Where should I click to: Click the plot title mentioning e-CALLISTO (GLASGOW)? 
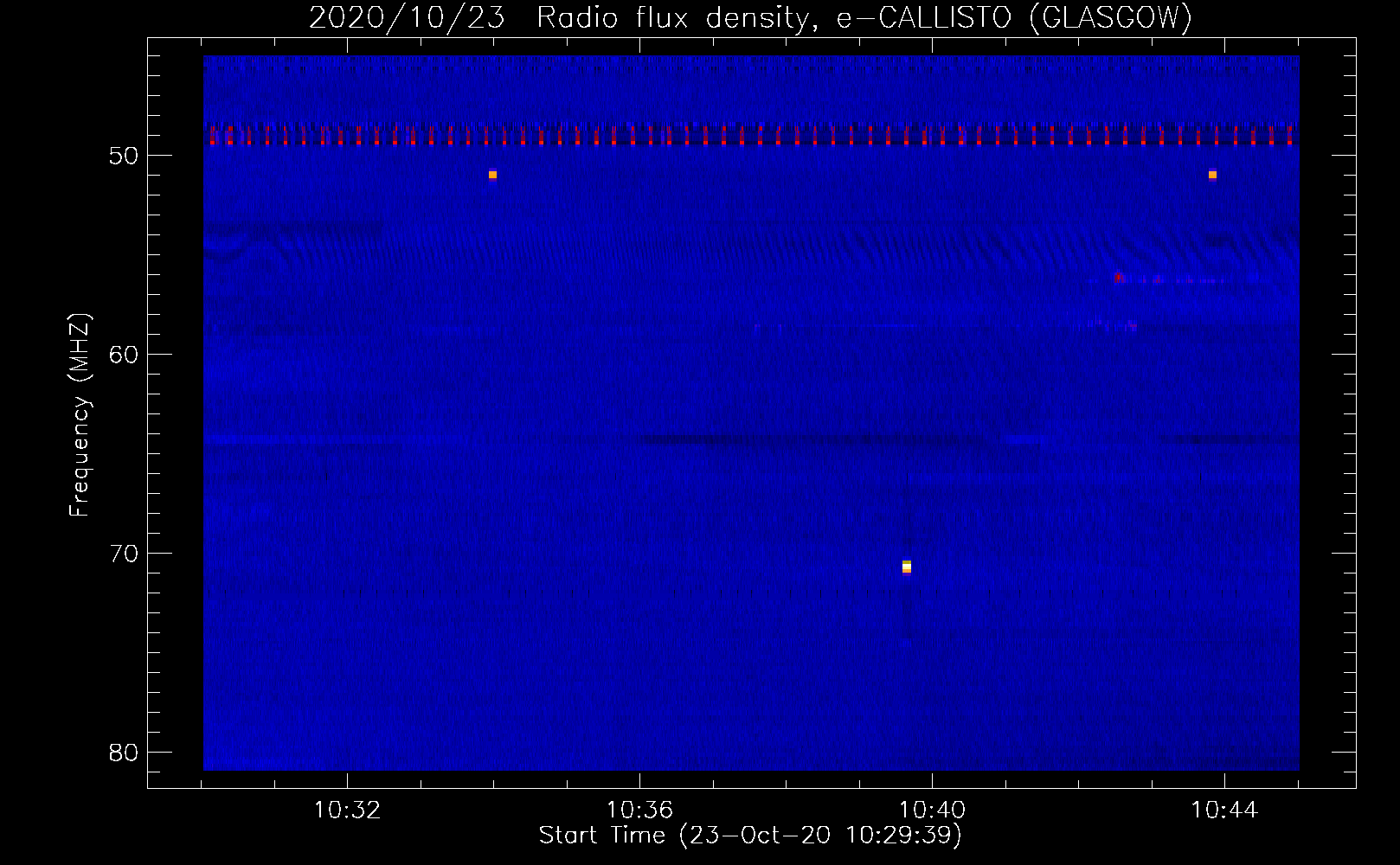[x=750, y=17]
